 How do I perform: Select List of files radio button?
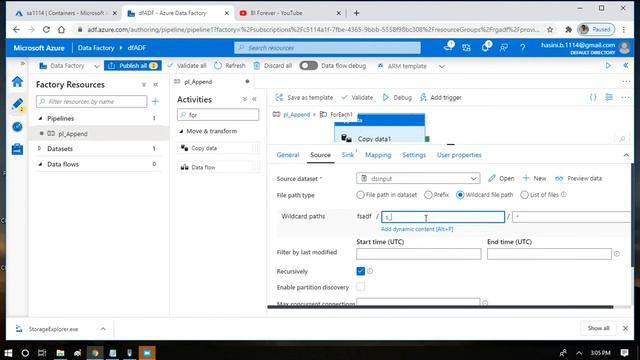(x=524, y=195)
